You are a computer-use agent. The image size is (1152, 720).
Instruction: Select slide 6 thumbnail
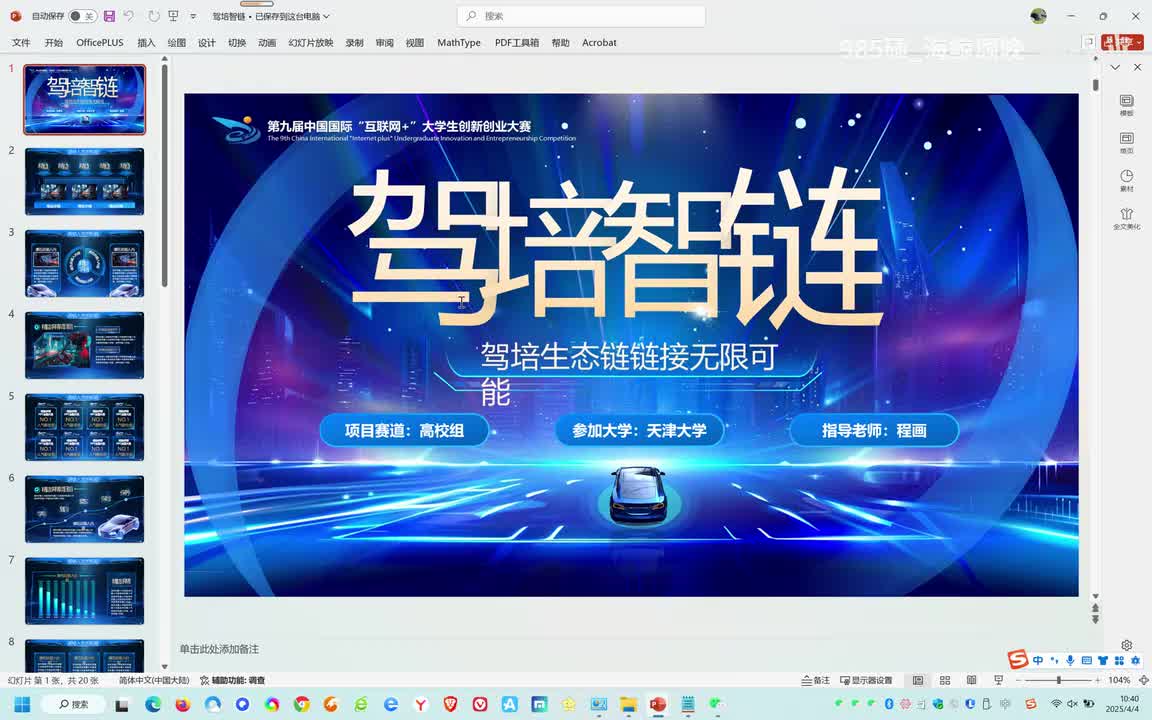coord(84,509)
